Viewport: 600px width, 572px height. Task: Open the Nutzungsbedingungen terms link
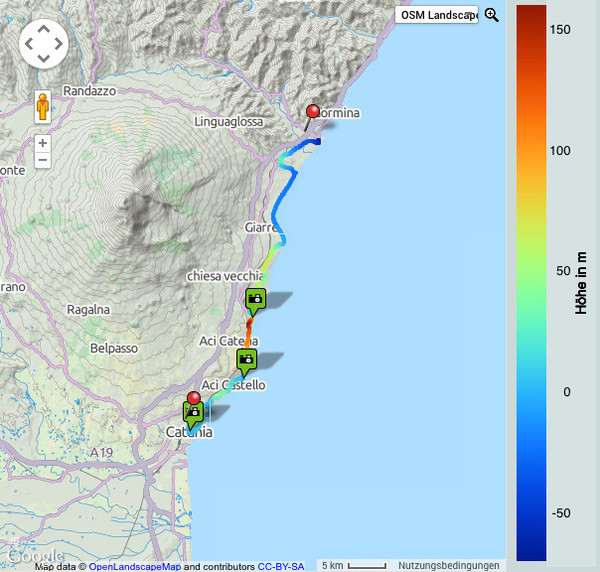coord(449,566)
